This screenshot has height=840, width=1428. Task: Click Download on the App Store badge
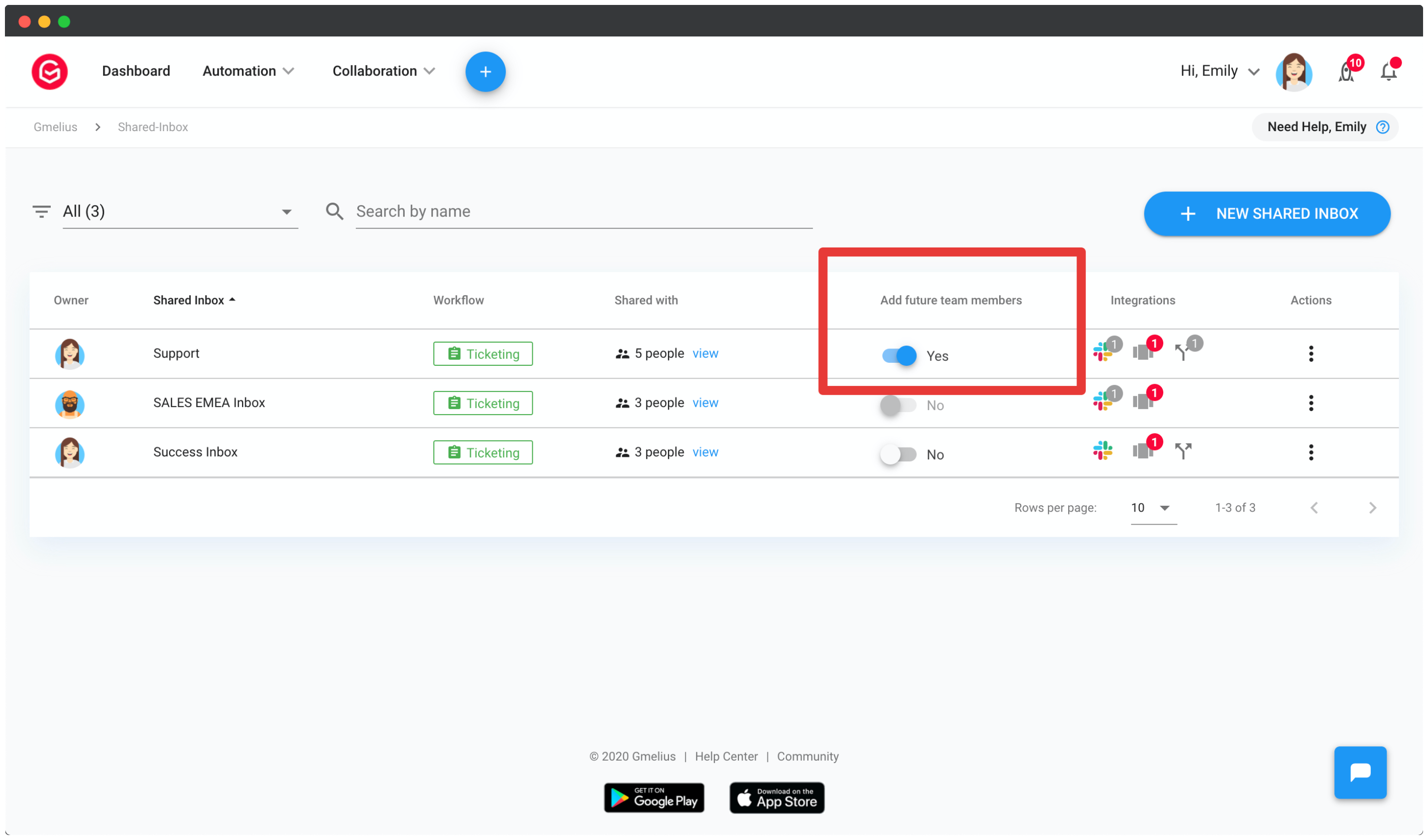pyautogui.click(x=776, y=798)
